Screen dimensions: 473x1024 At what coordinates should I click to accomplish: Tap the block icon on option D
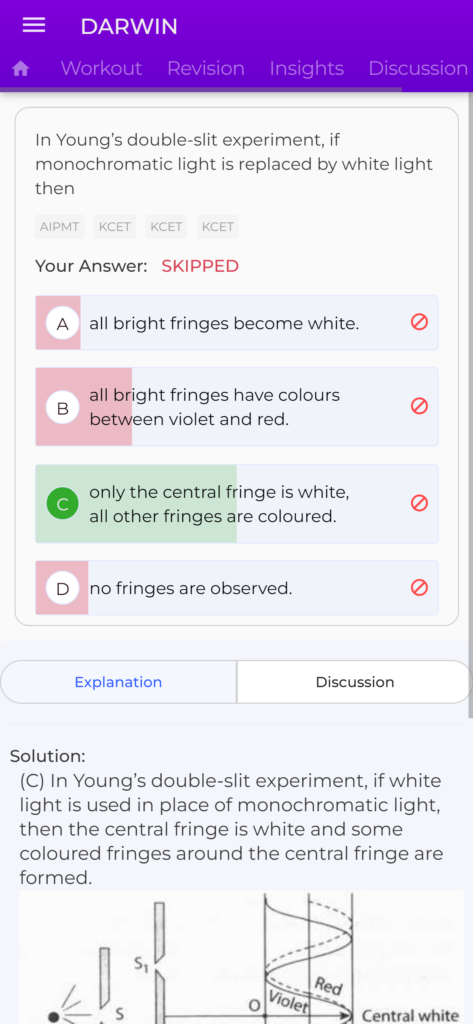[x=419, y=588]
